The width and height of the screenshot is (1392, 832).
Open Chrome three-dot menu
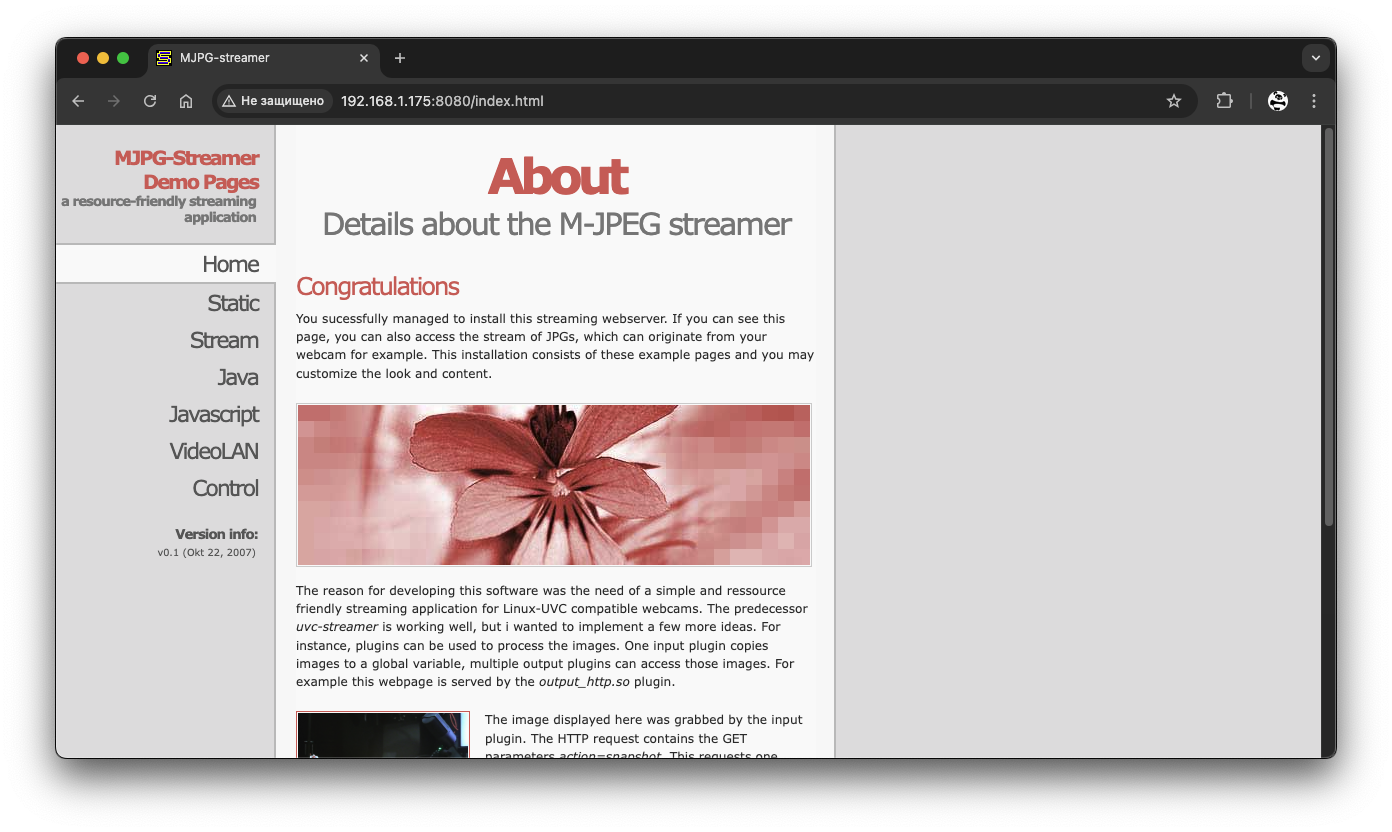[x=1314, y=101]
